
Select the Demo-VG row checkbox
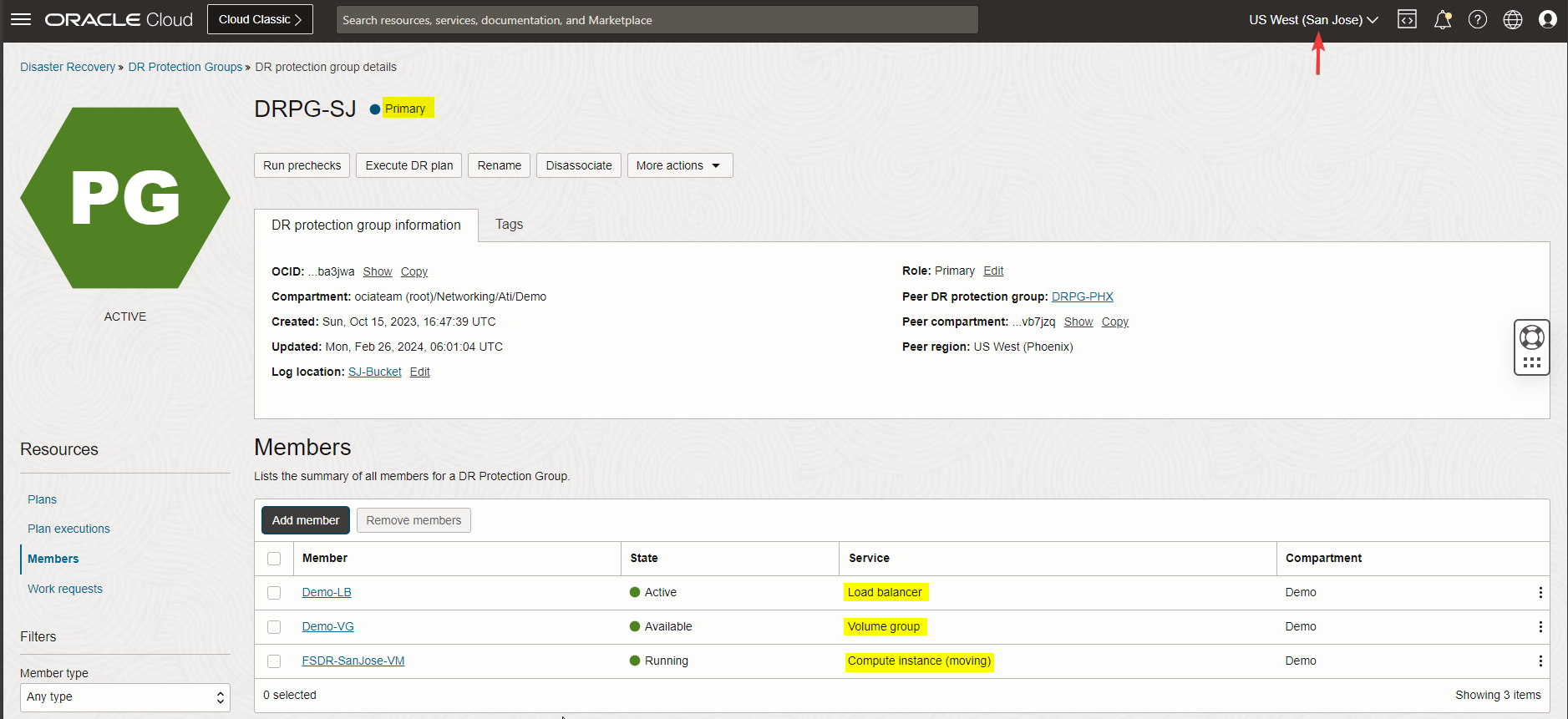pyautogui.click(x=274, y=627)
